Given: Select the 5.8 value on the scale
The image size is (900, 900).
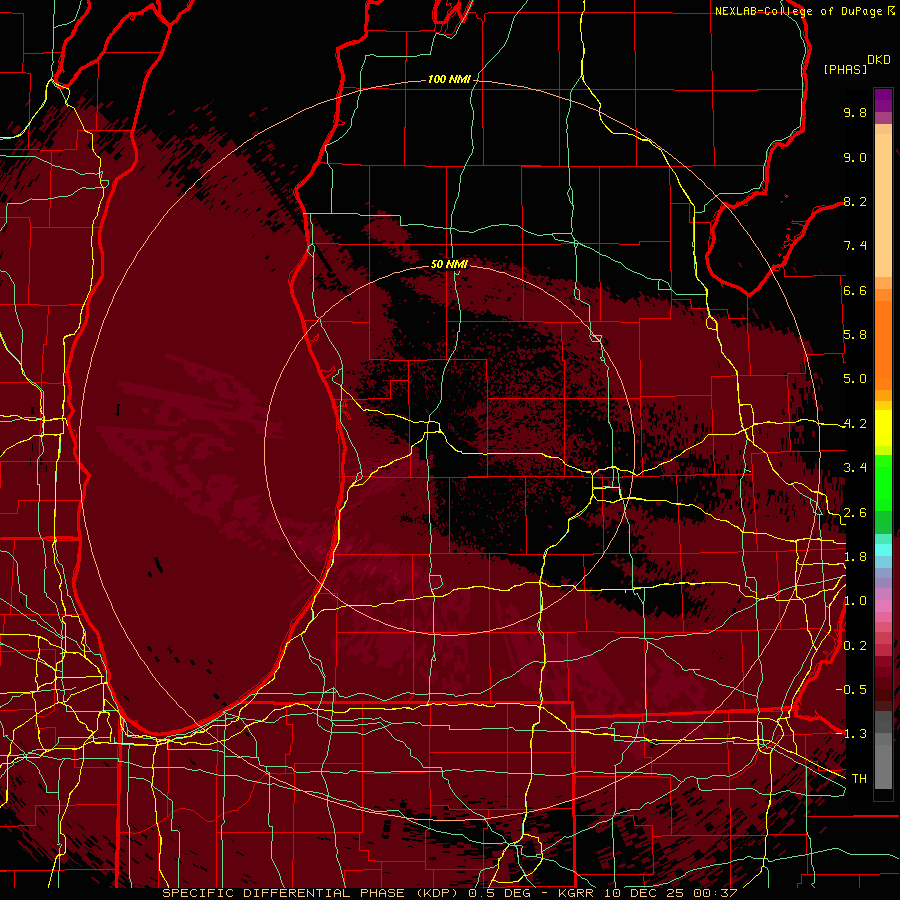Looking at the screenshot, I should pos(855,335).
